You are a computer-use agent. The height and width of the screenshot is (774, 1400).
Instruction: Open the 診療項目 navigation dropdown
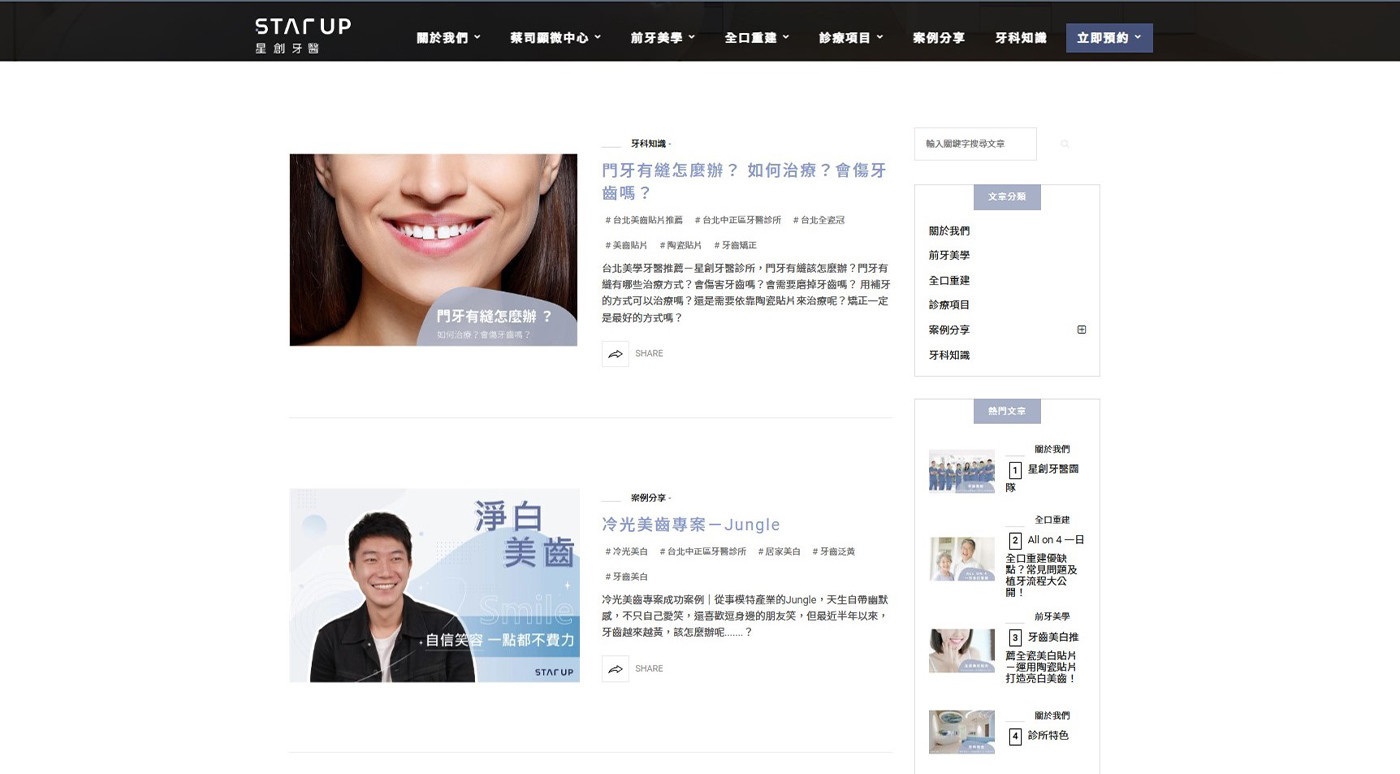tap(851, 38)
